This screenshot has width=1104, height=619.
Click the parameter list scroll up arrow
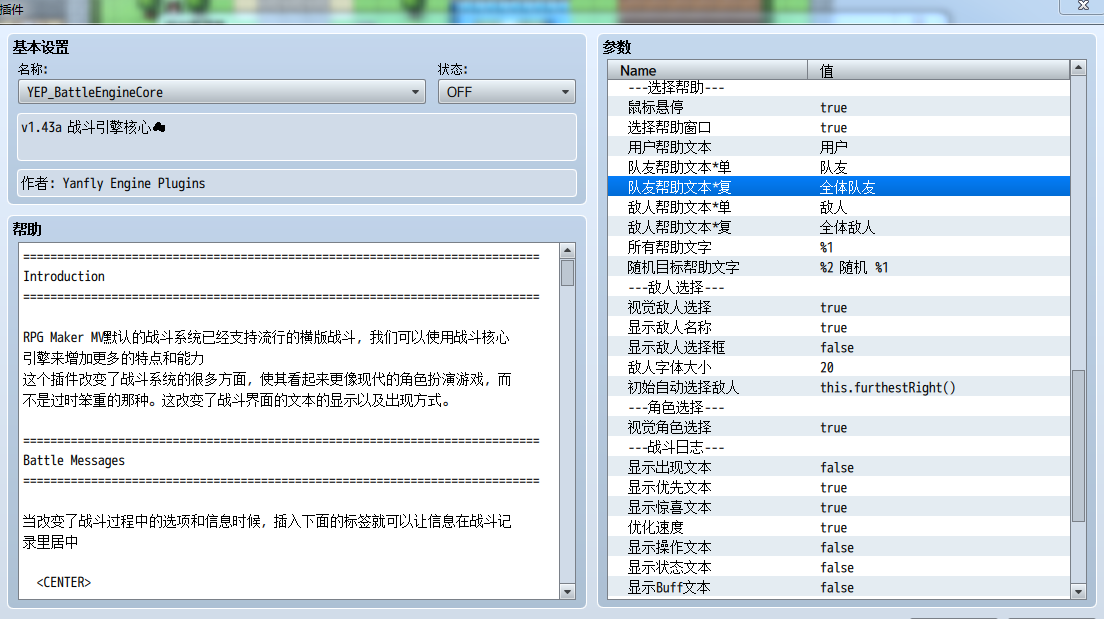coord(1078,68)
